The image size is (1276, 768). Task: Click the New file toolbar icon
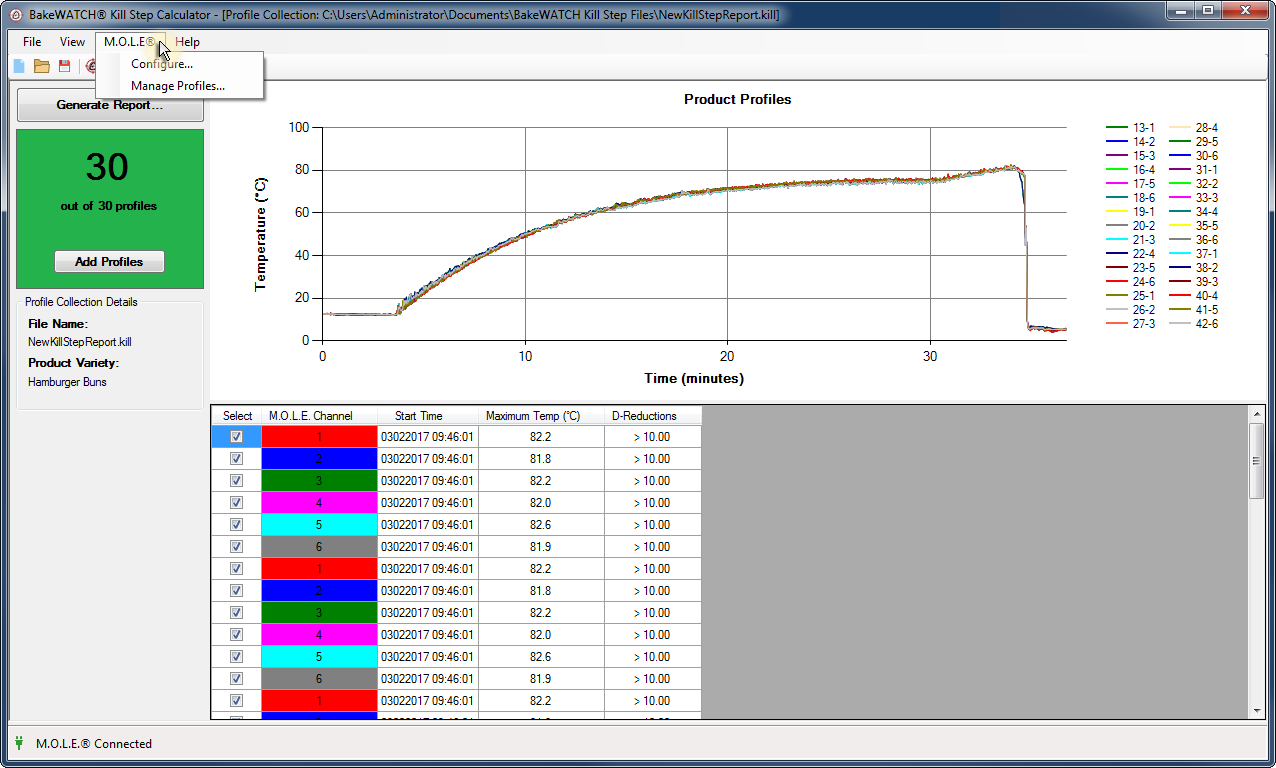coord(18,66)
